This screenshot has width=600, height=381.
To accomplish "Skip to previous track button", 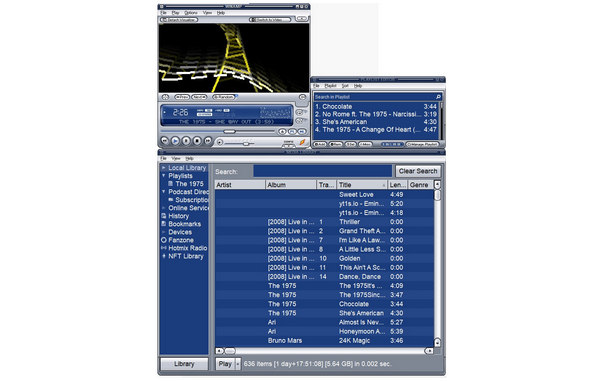I will pos(165,141).
